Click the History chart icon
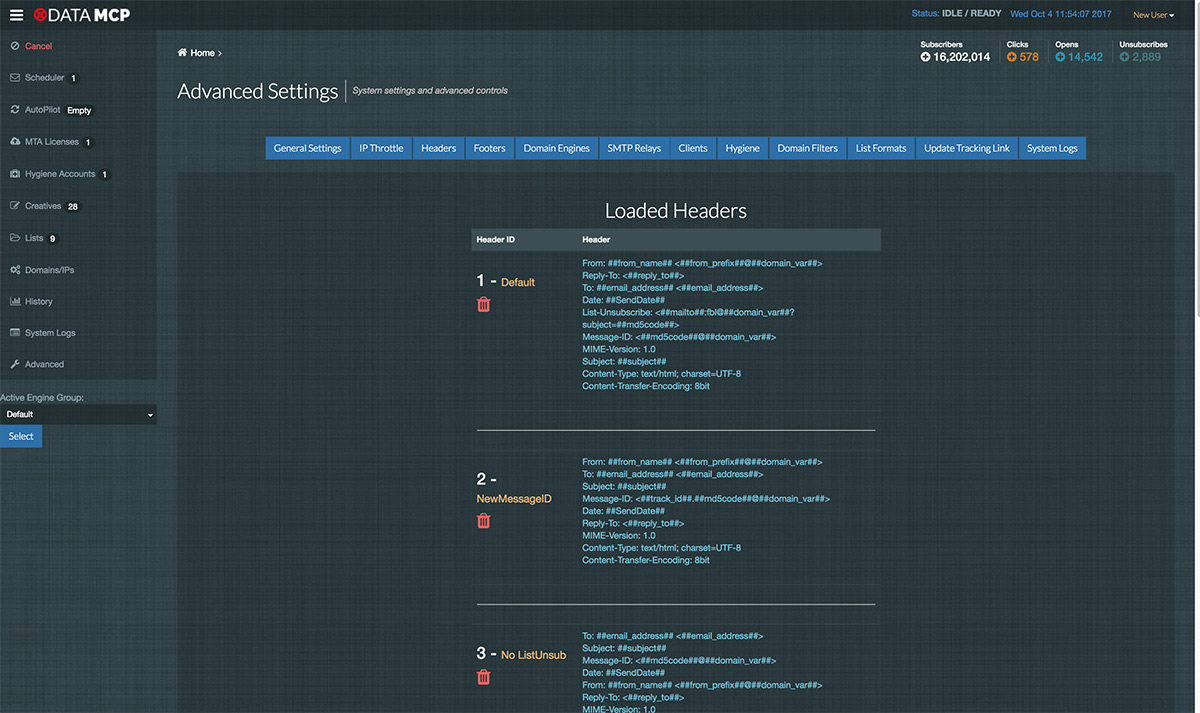The width and height of the screenshot is (1200, 713). [15, 301]
